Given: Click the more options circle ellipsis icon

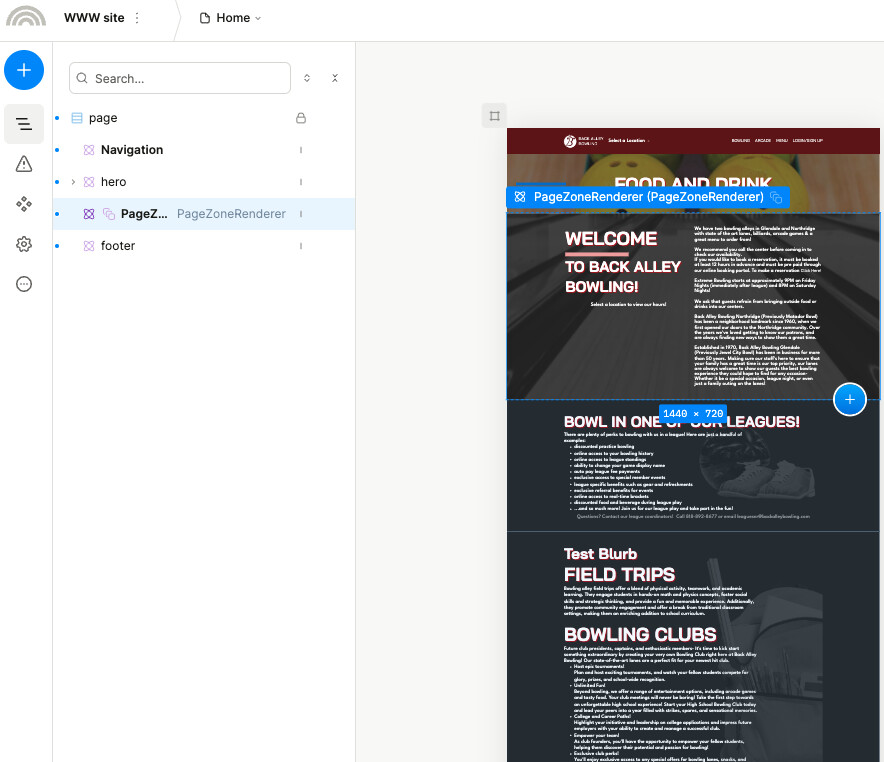Looking at the screenshot, I should tap(24, 284).
